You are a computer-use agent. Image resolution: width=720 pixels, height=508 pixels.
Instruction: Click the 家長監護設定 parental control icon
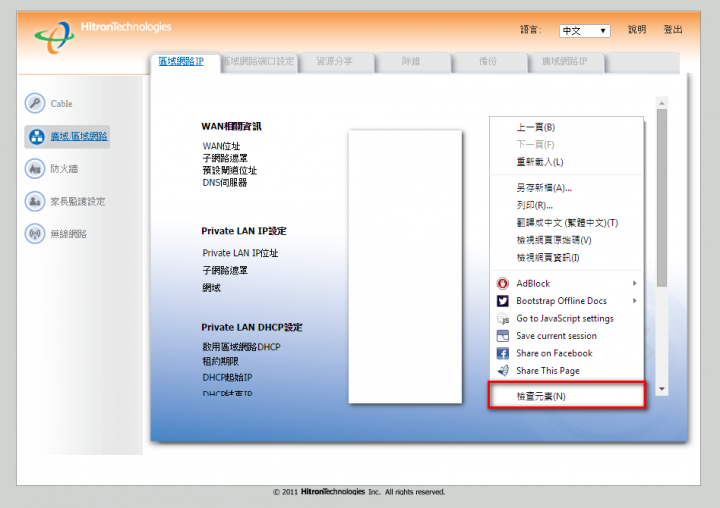[35, 201]
